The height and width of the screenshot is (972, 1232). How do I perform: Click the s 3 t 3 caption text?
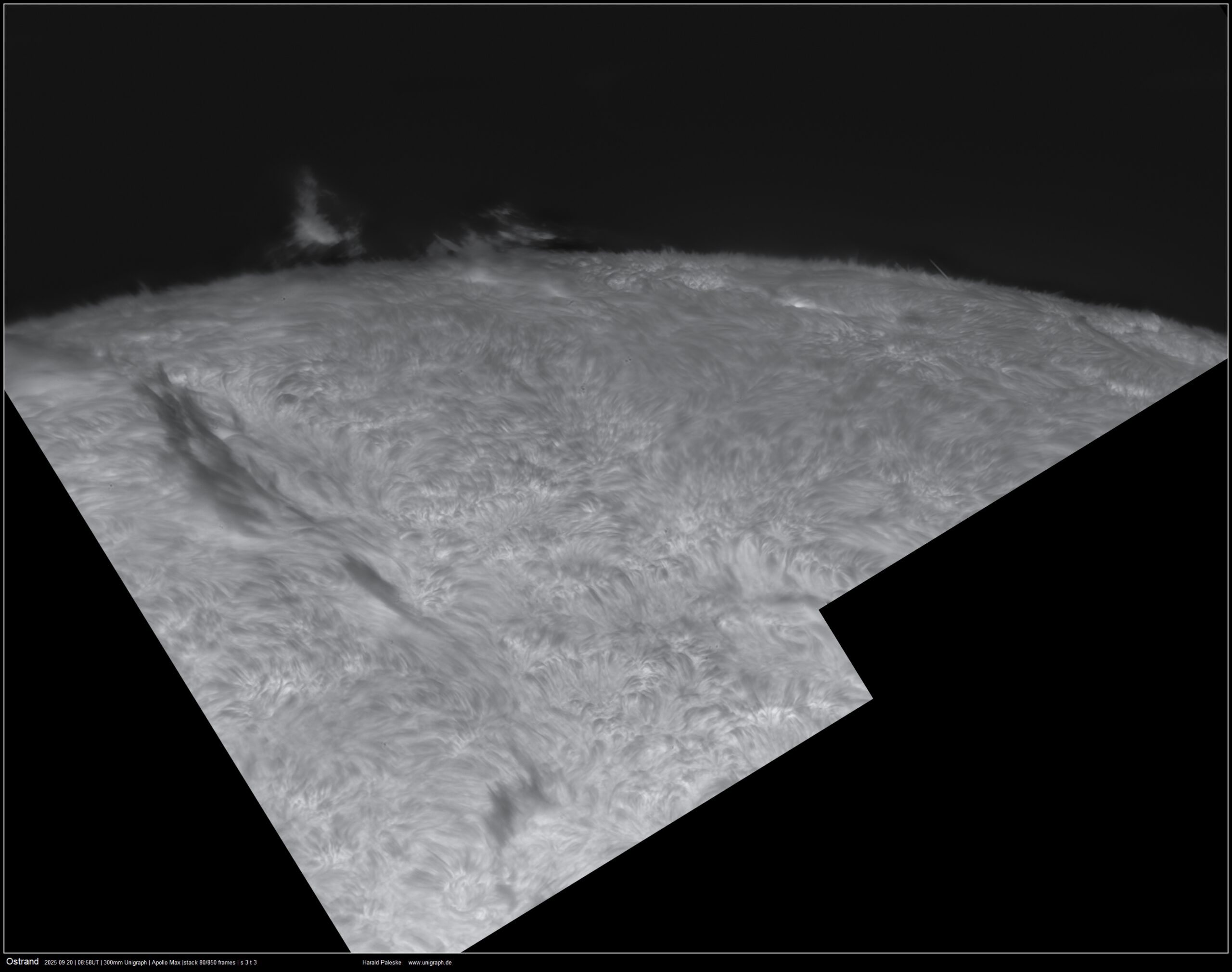(248, 962)
